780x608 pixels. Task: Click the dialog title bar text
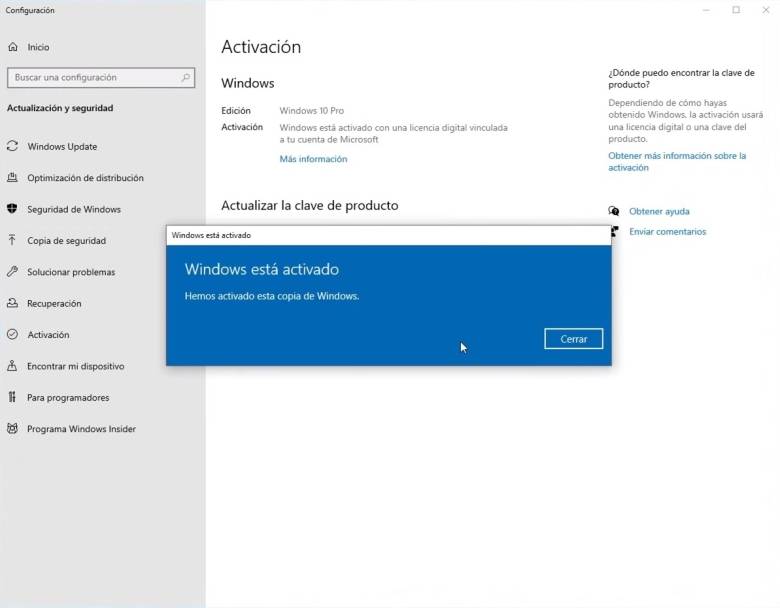click(211, 235)
